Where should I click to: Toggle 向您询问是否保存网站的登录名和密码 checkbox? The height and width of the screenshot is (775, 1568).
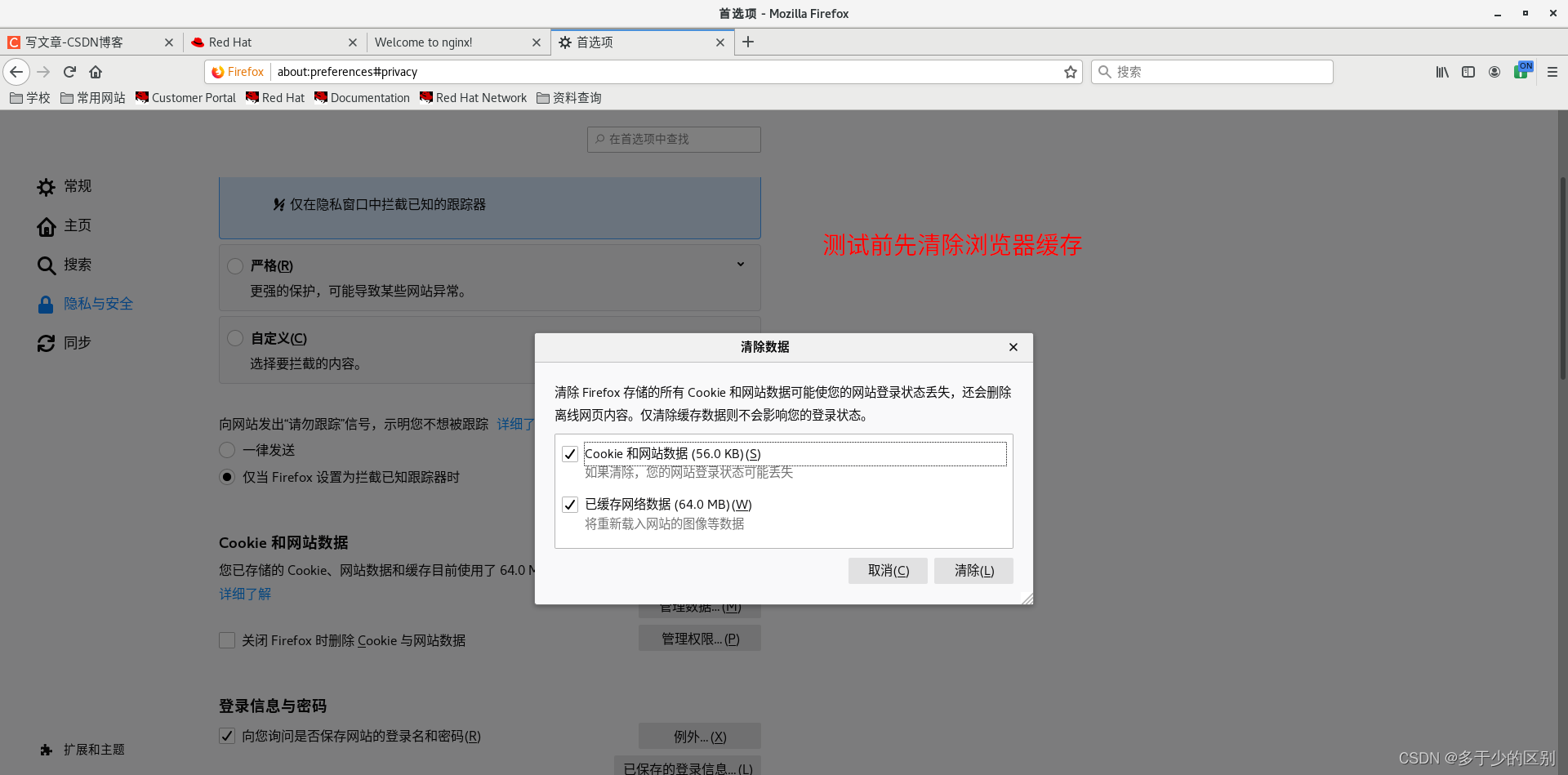[x=227, y=736]
